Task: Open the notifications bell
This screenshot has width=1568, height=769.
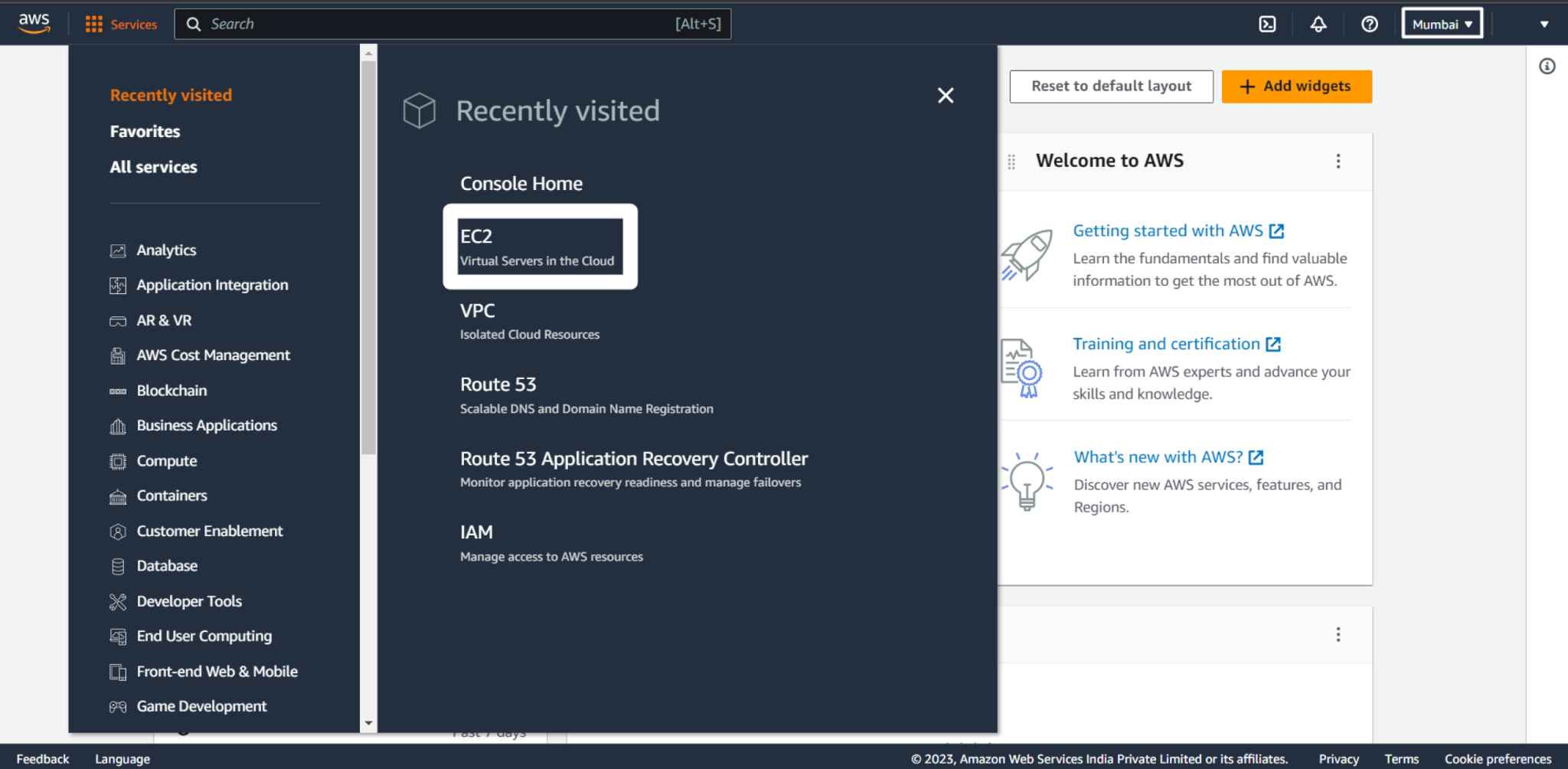Action: [1318, 25]
